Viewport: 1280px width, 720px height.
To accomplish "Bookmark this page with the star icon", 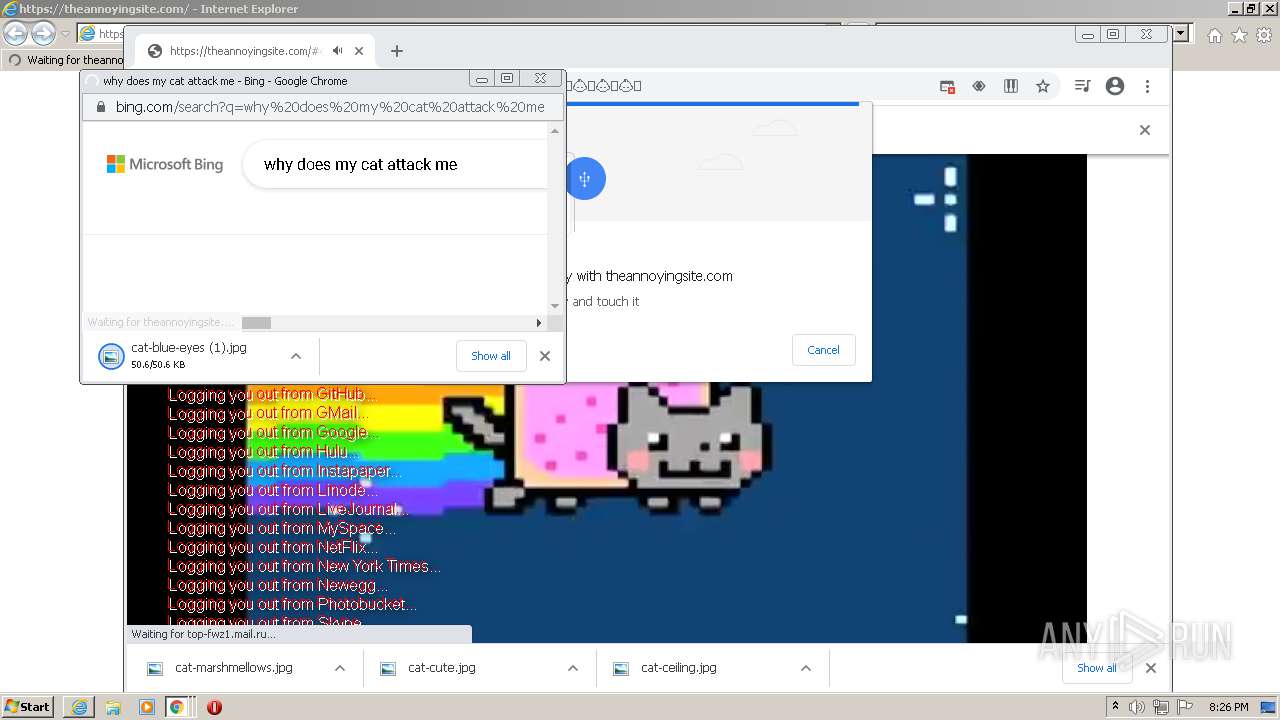I will (1043, 87).
